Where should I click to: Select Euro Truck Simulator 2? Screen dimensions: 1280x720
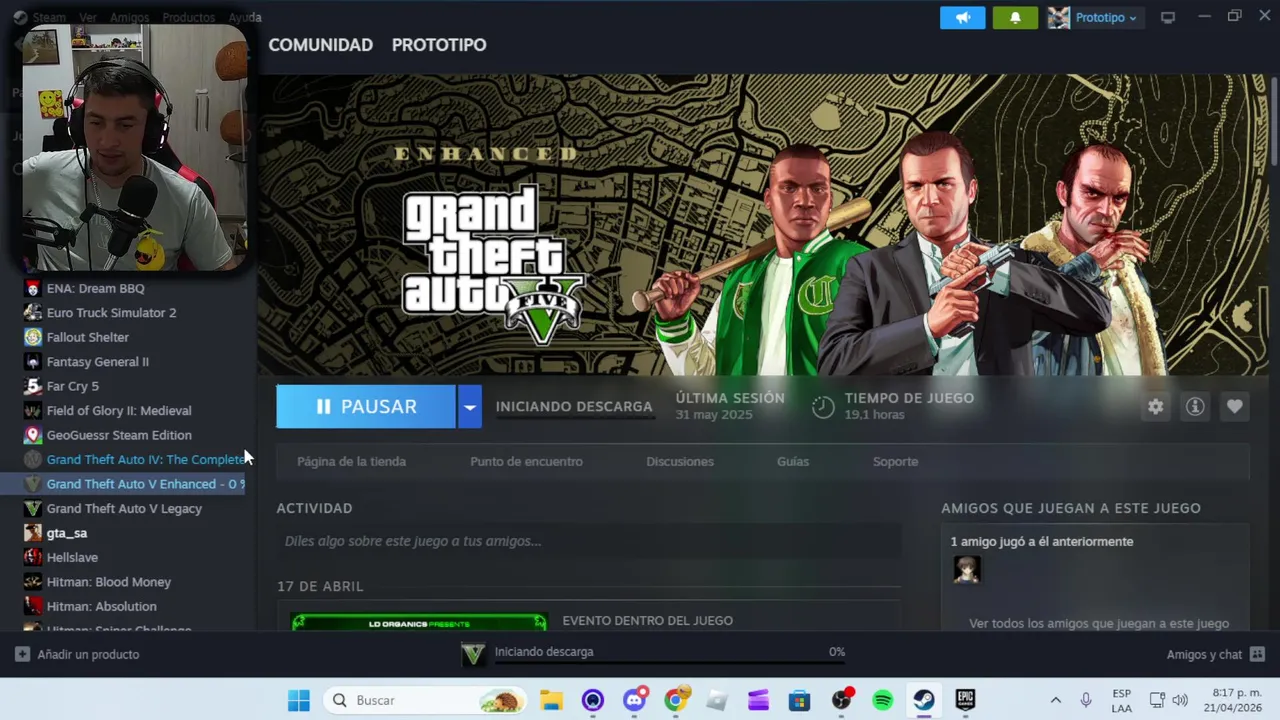coord(111,312)
